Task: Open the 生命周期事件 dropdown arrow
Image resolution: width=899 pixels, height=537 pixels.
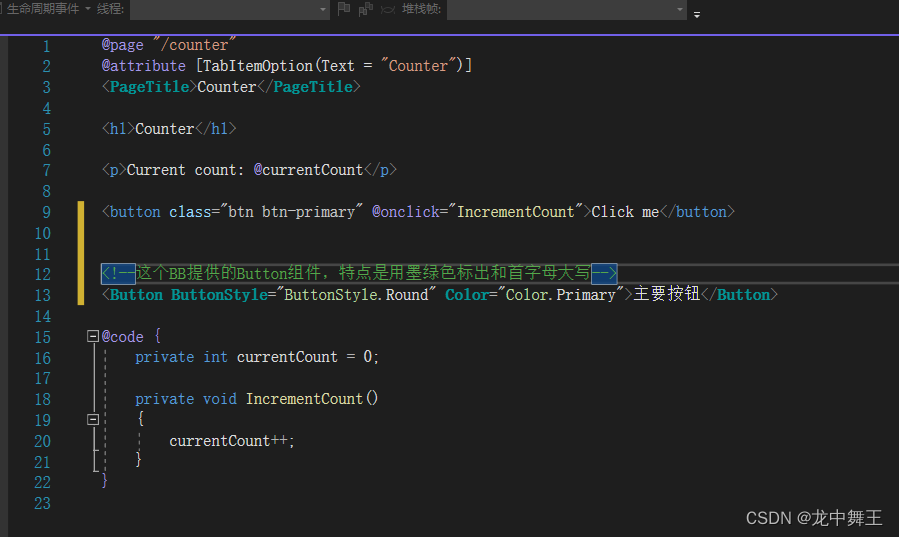Action: coord(88,9)
